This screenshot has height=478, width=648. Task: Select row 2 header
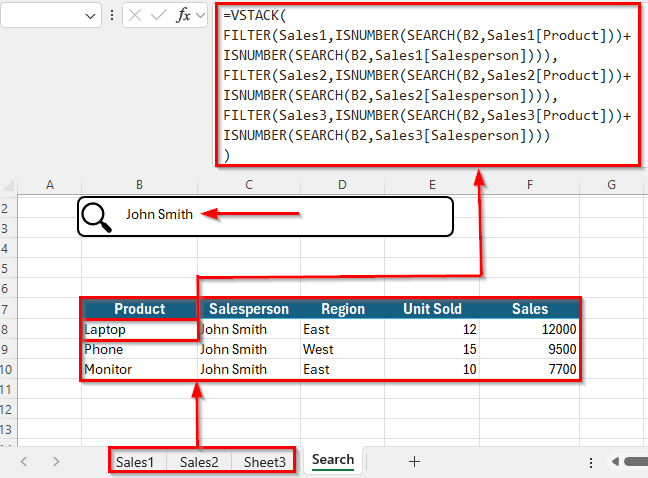[x=8, y=208]
